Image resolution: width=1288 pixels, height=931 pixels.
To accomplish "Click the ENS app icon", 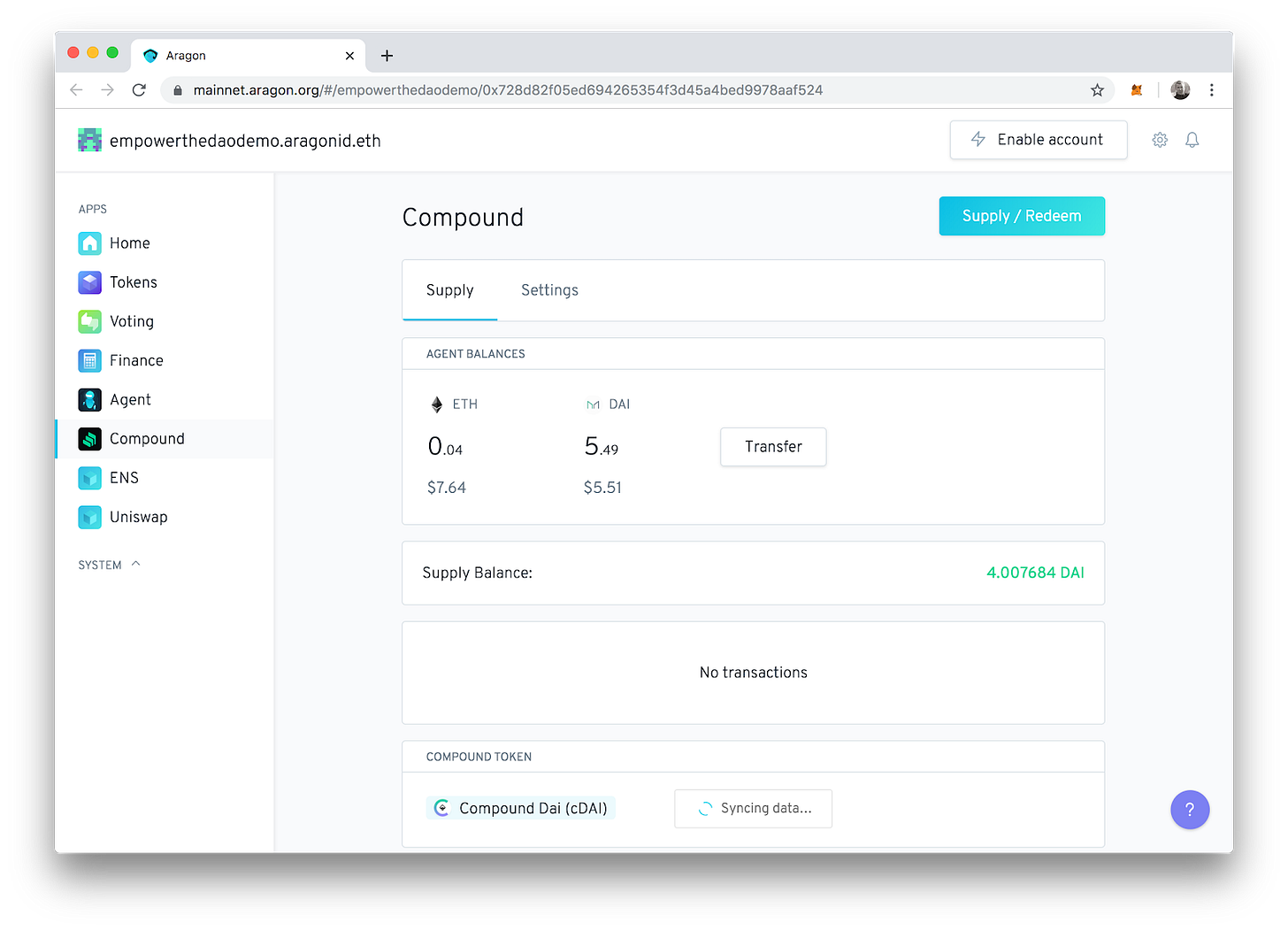I will coord(89,478).
